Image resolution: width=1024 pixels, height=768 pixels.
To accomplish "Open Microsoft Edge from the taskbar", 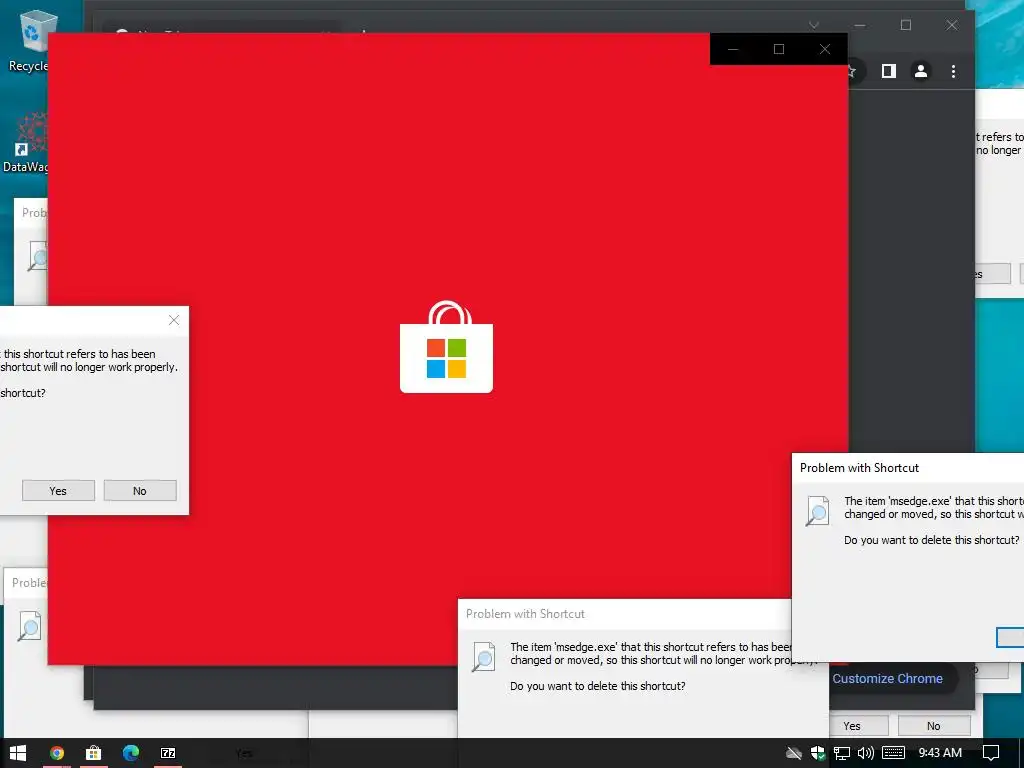I will coord(131,753).
